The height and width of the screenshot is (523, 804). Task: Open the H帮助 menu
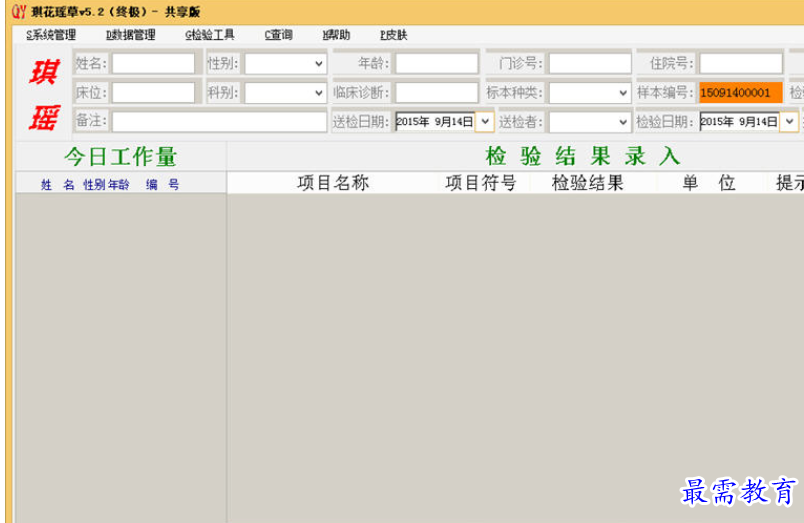click(336, 35)
